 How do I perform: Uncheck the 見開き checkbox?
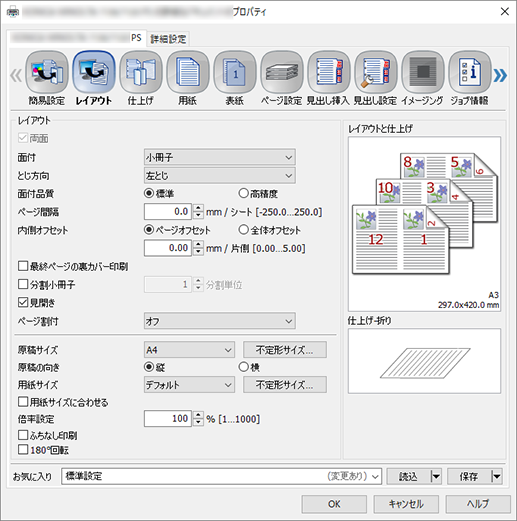click(x=37, y=302)
